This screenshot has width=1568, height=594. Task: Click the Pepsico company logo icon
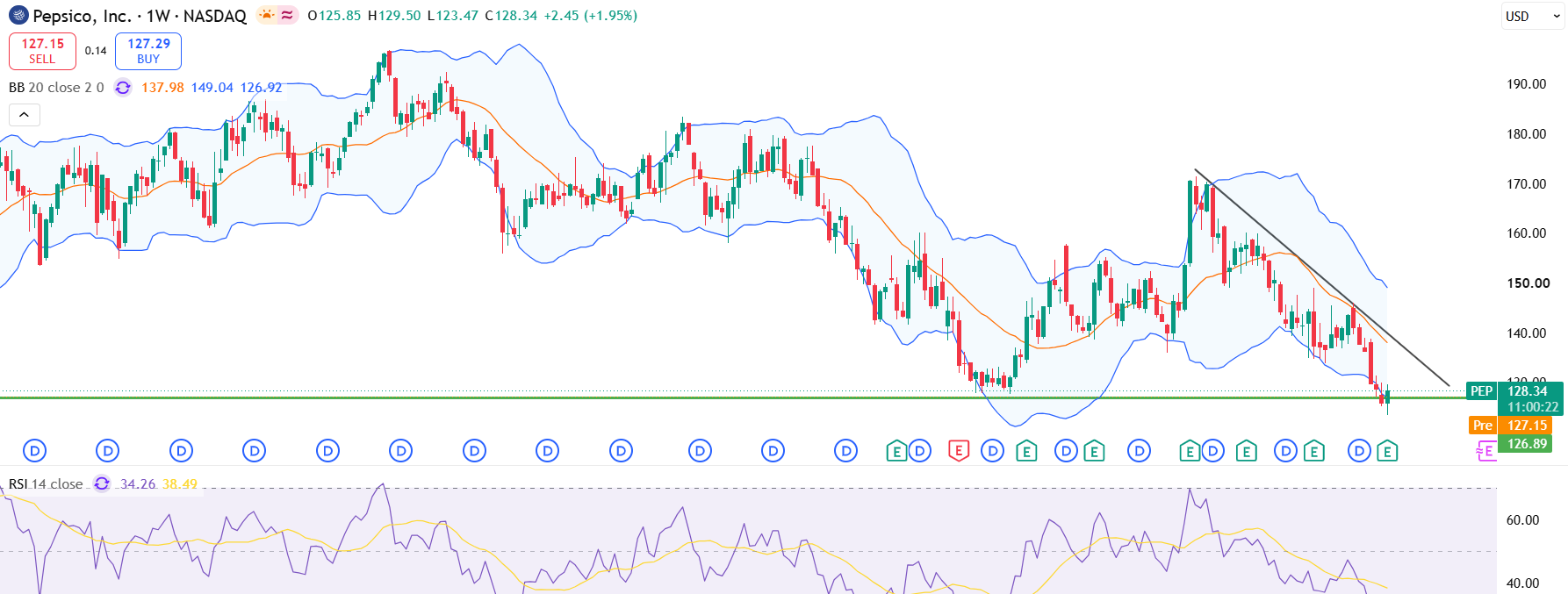[x=18, y=16]
